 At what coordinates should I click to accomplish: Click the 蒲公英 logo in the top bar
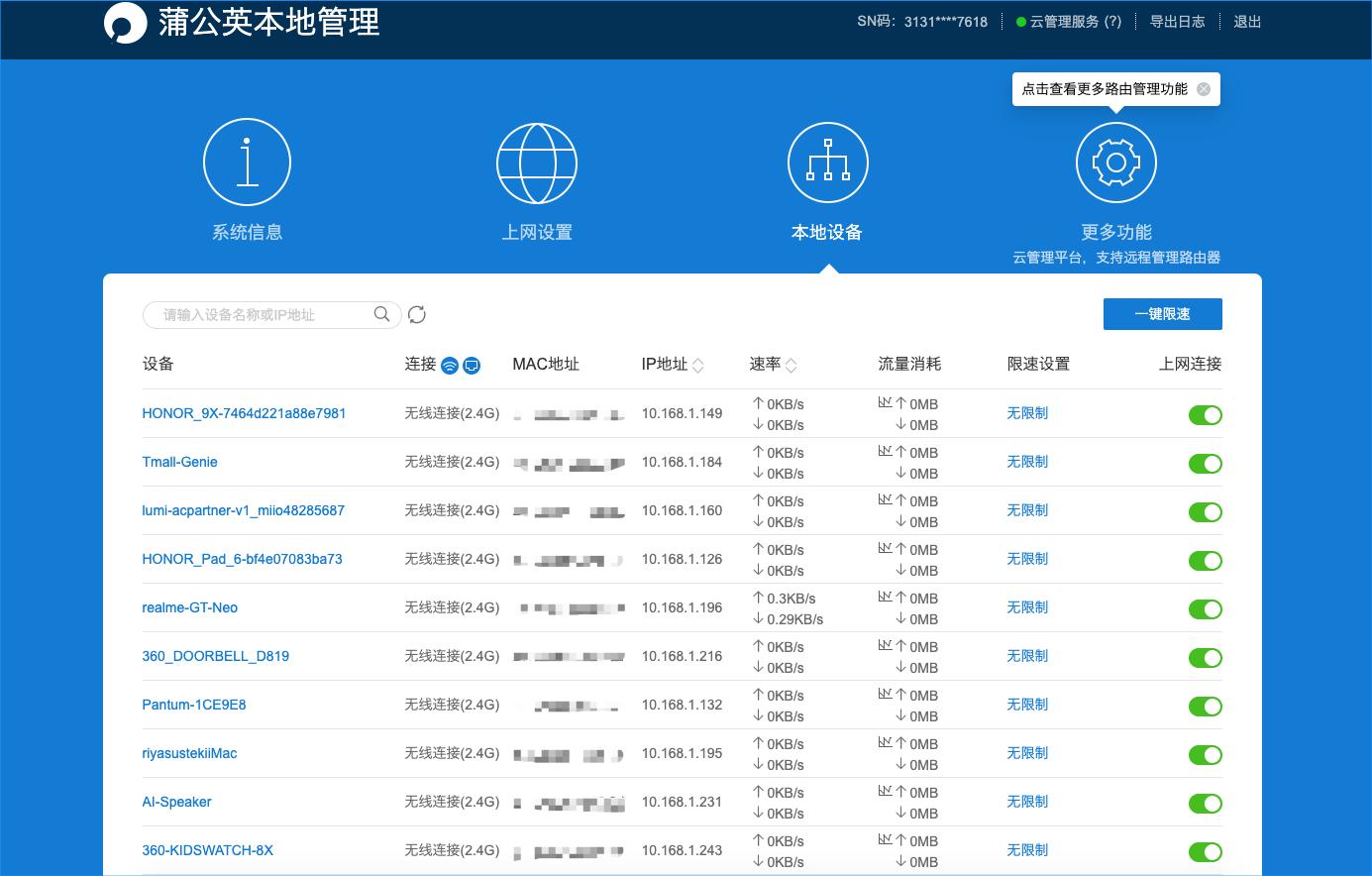click(128, 22)
